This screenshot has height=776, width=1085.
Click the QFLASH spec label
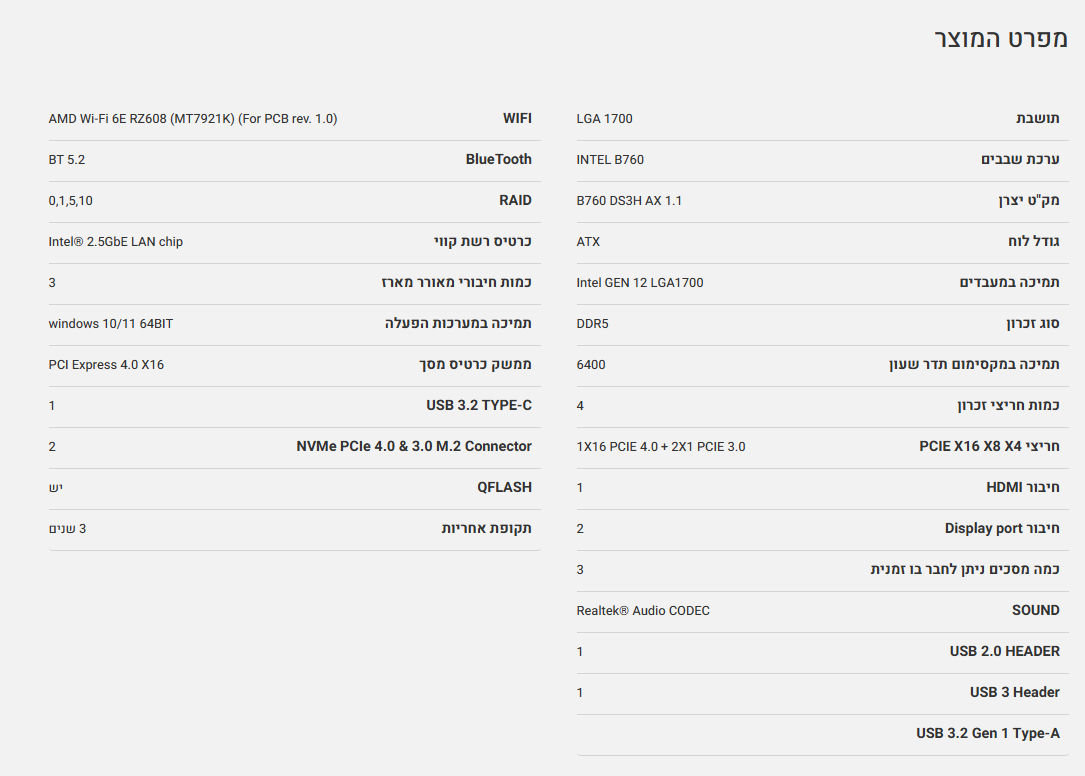coord(504,488)
